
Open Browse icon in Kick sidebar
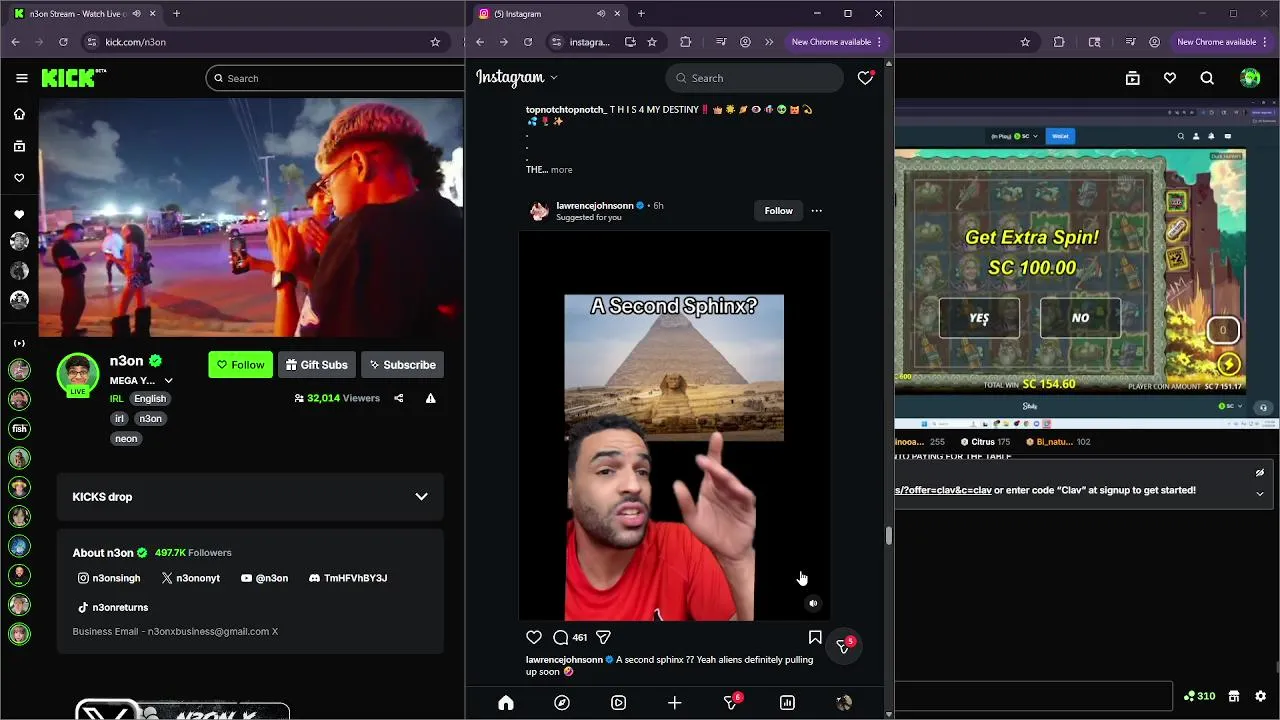[19, 146]
